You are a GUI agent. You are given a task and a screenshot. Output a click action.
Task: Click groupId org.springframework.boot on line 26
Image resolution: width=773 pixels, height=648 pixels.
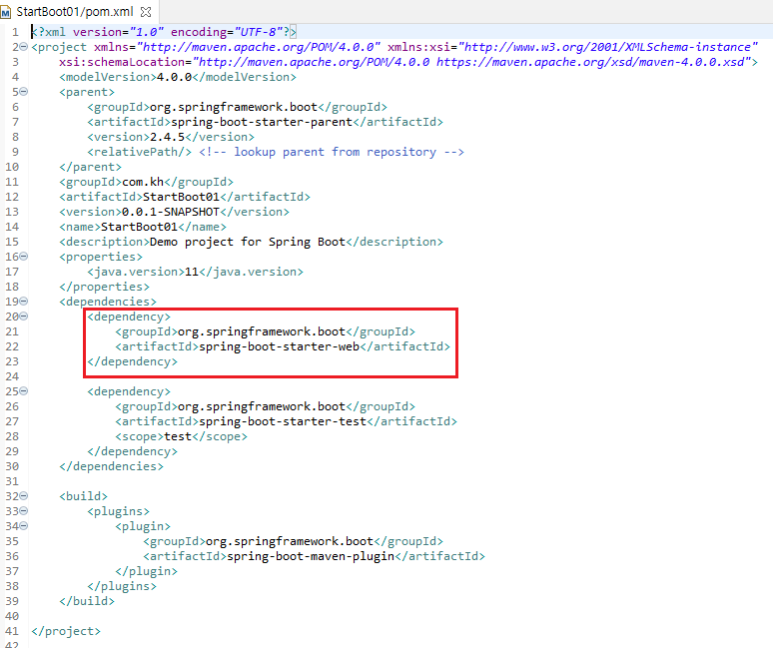pyautogui.click(x=261, y=406)
